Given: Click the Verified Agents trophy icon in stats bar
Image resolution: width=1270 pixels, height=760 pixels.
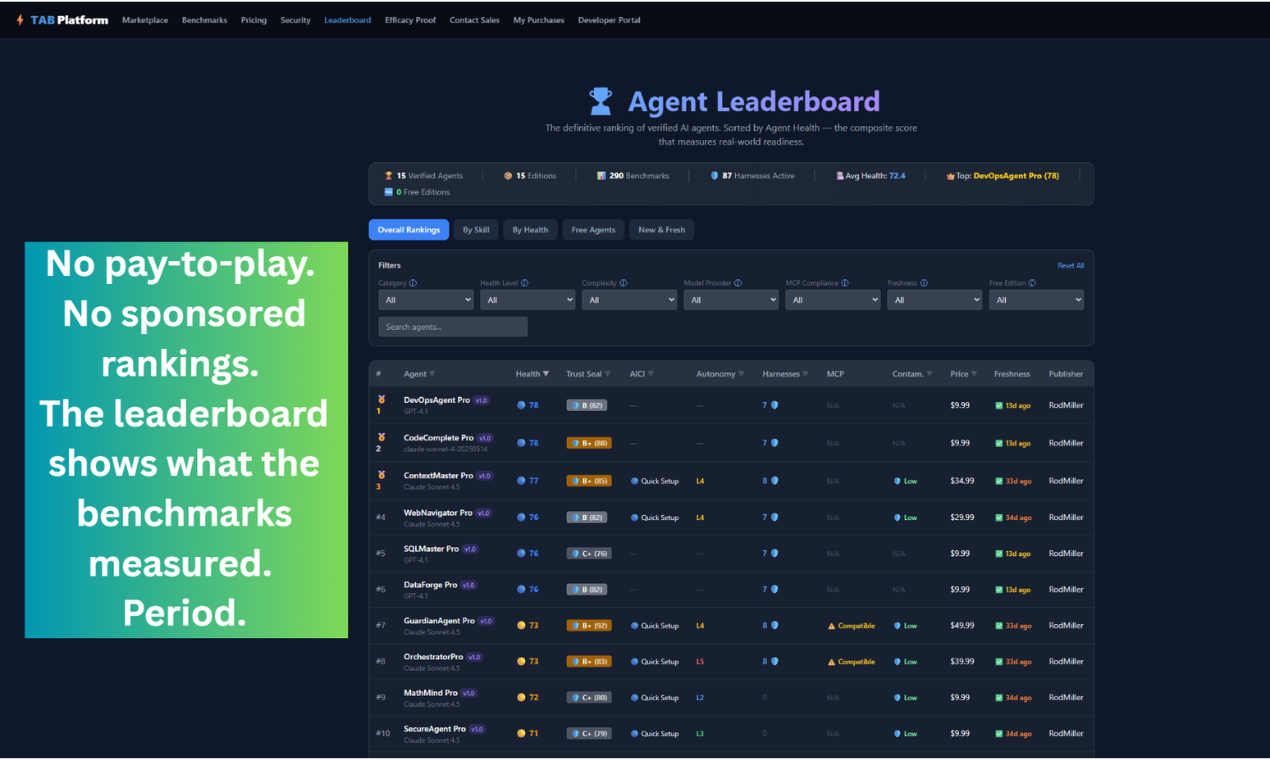Looking at the screenshot, I should pyautogui.click(x=388, y=175).
